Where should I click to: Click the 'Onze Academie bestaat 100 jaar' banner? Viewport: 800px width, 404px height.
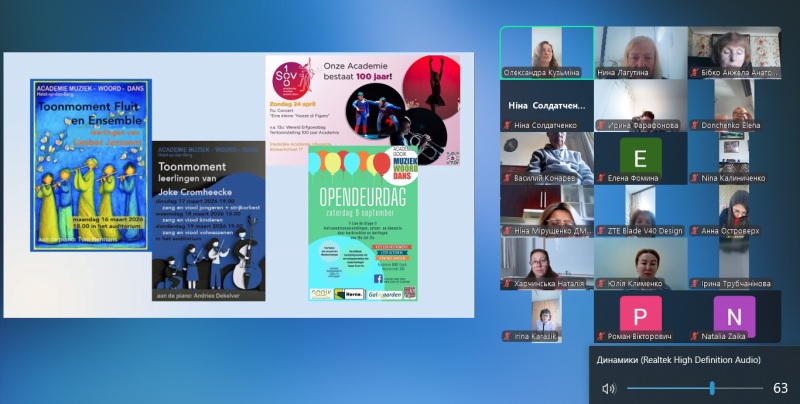361,99
